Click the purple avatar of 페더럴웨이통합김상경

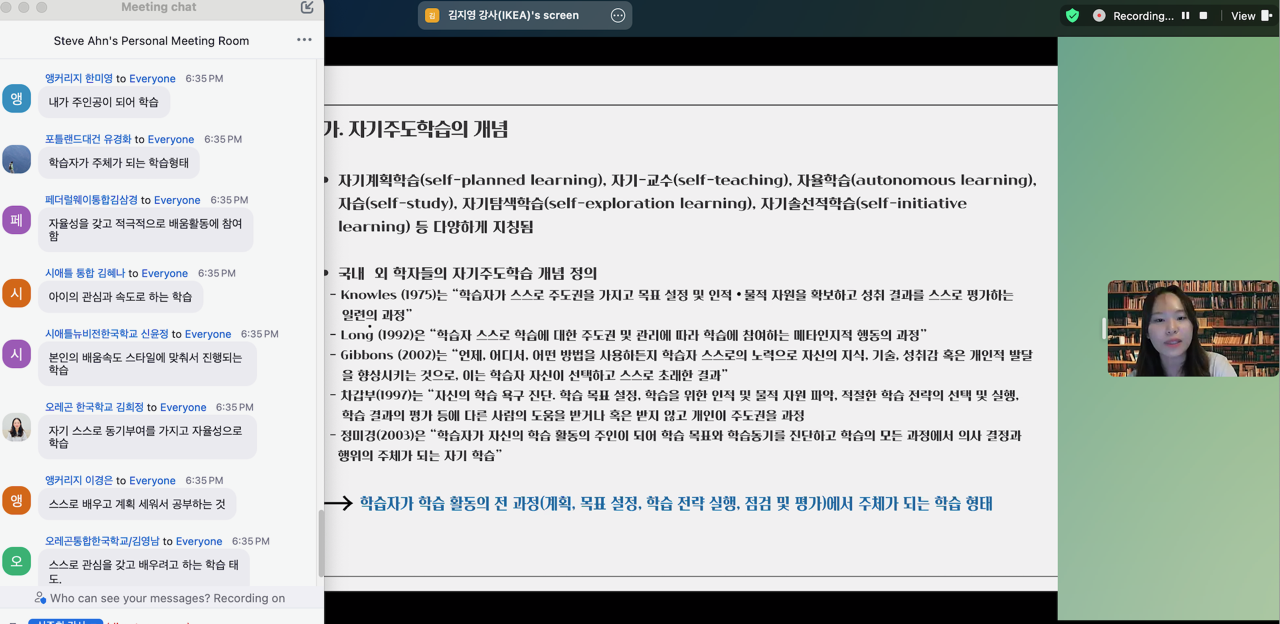pos(16,220)
